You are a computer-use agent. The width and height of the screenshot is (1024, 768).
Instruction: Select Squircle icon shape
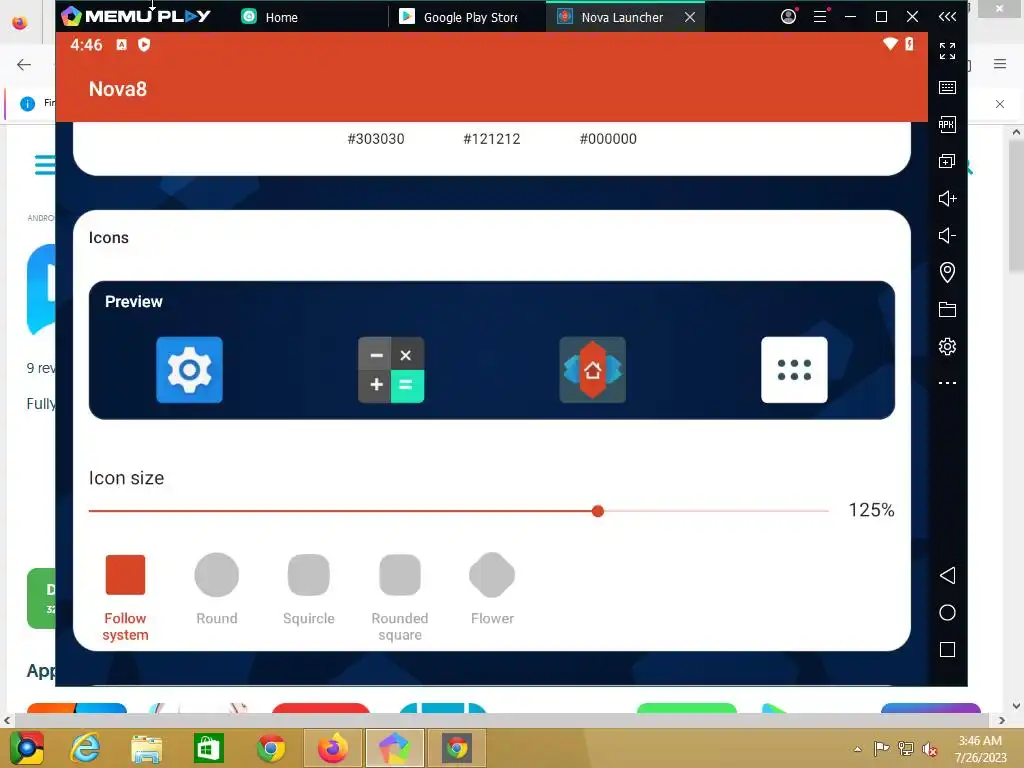(x=308, y=590)
